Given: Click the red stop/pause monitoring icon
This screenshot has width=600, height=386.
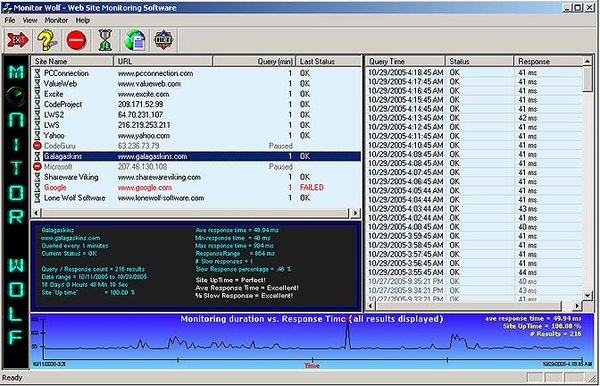Looking at the screenshot, I should click(76, 40).
